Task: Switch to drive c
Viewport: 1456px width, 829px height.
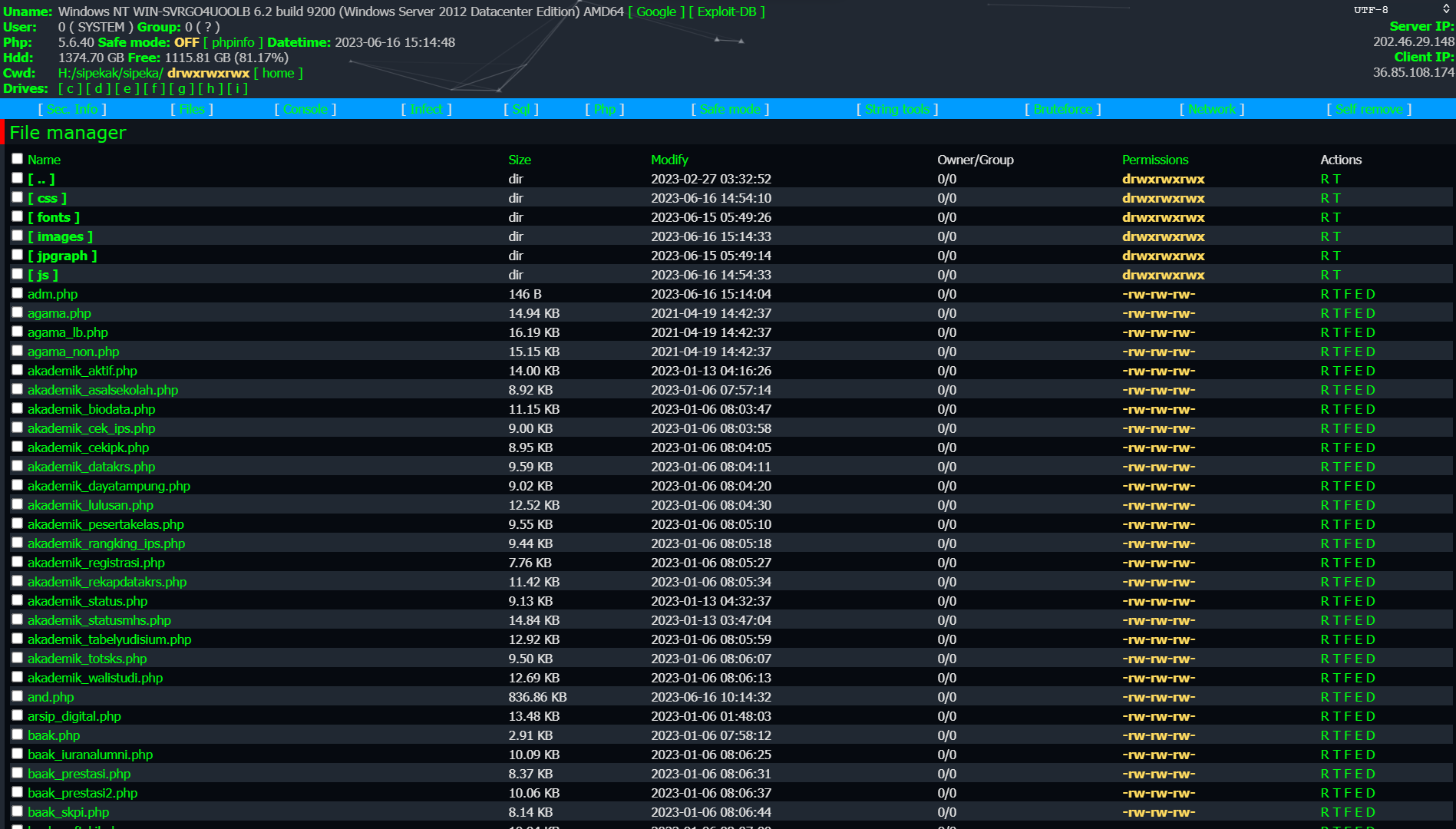Action: coord(70,88)
